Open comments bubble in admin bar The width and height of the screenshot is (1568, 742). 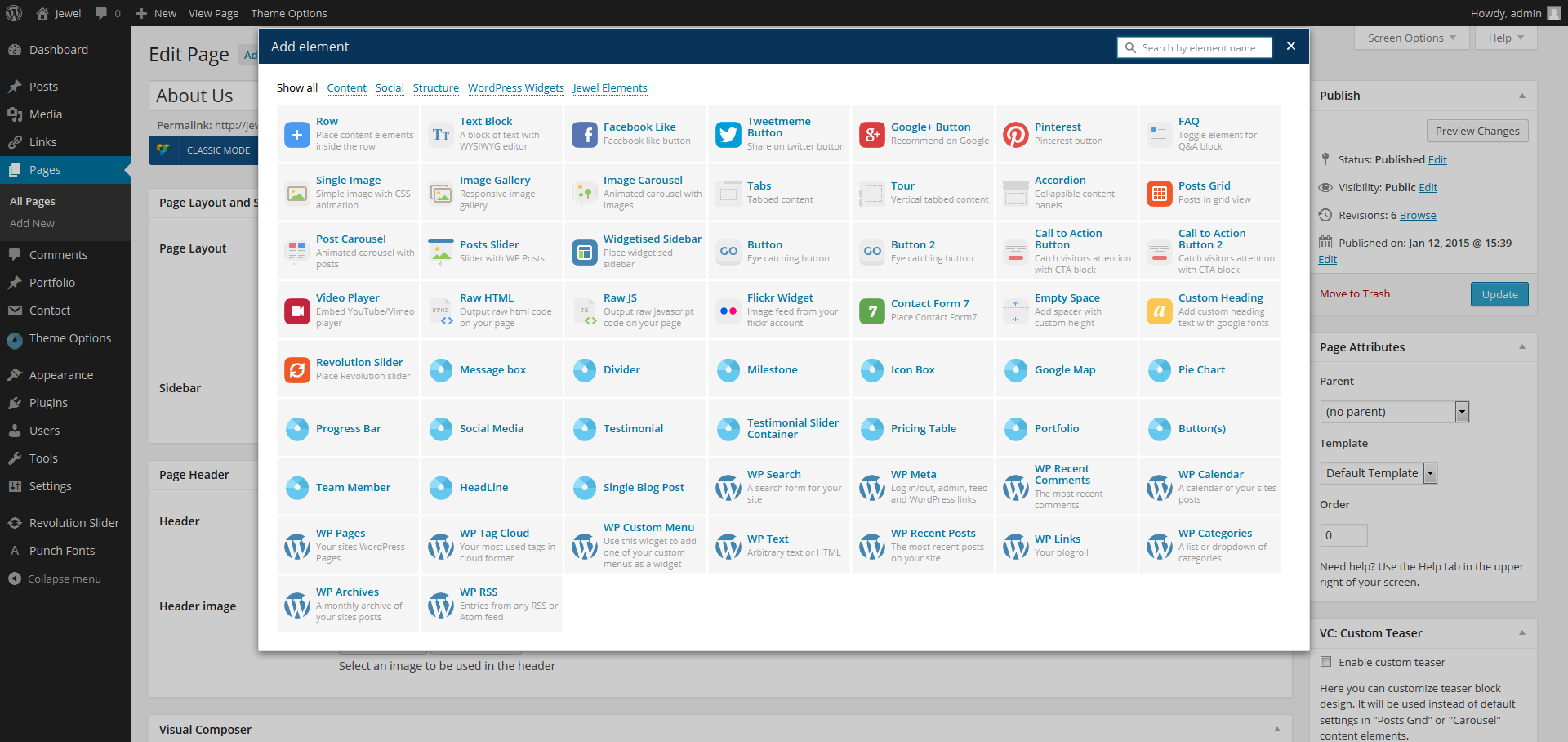(108, 13)
